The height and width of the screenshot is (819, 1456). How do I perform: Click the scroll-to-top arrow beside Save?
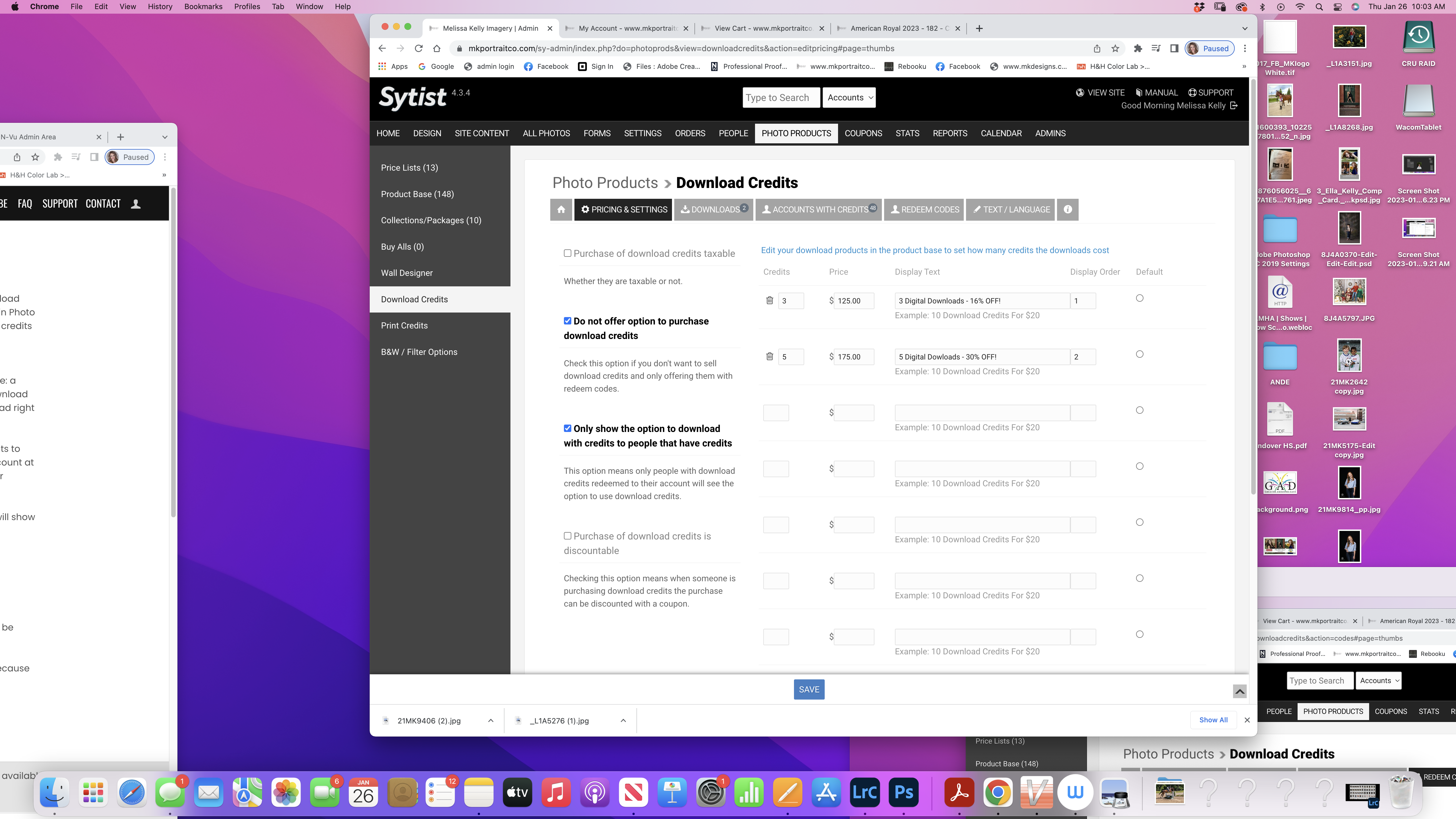click(x=1239, y=691)
